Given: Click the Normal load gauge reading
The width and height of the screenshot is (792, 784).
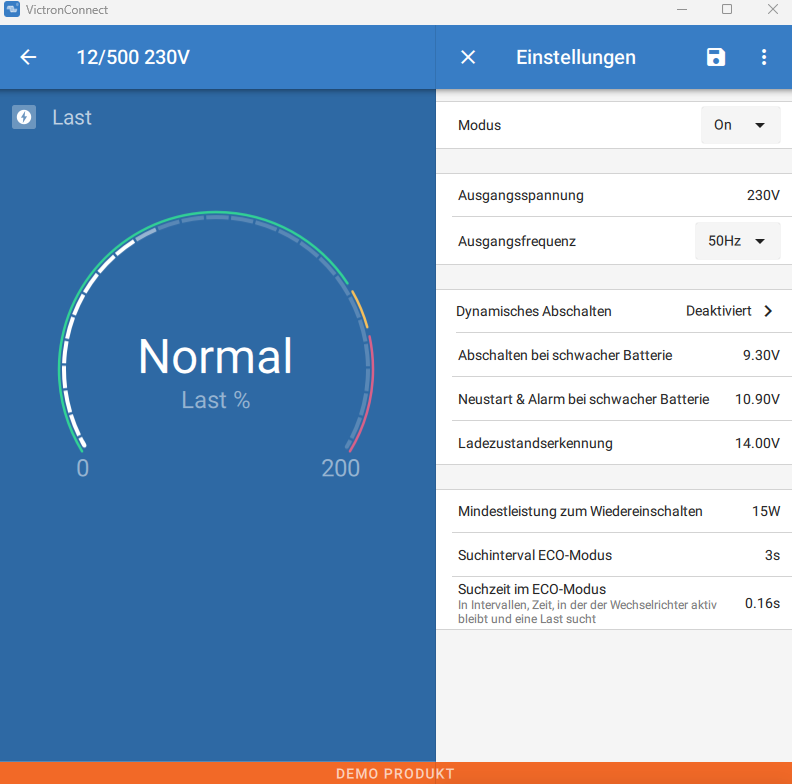Looking at the screenshot, I should pyautogui.click(x=216, y=357).
